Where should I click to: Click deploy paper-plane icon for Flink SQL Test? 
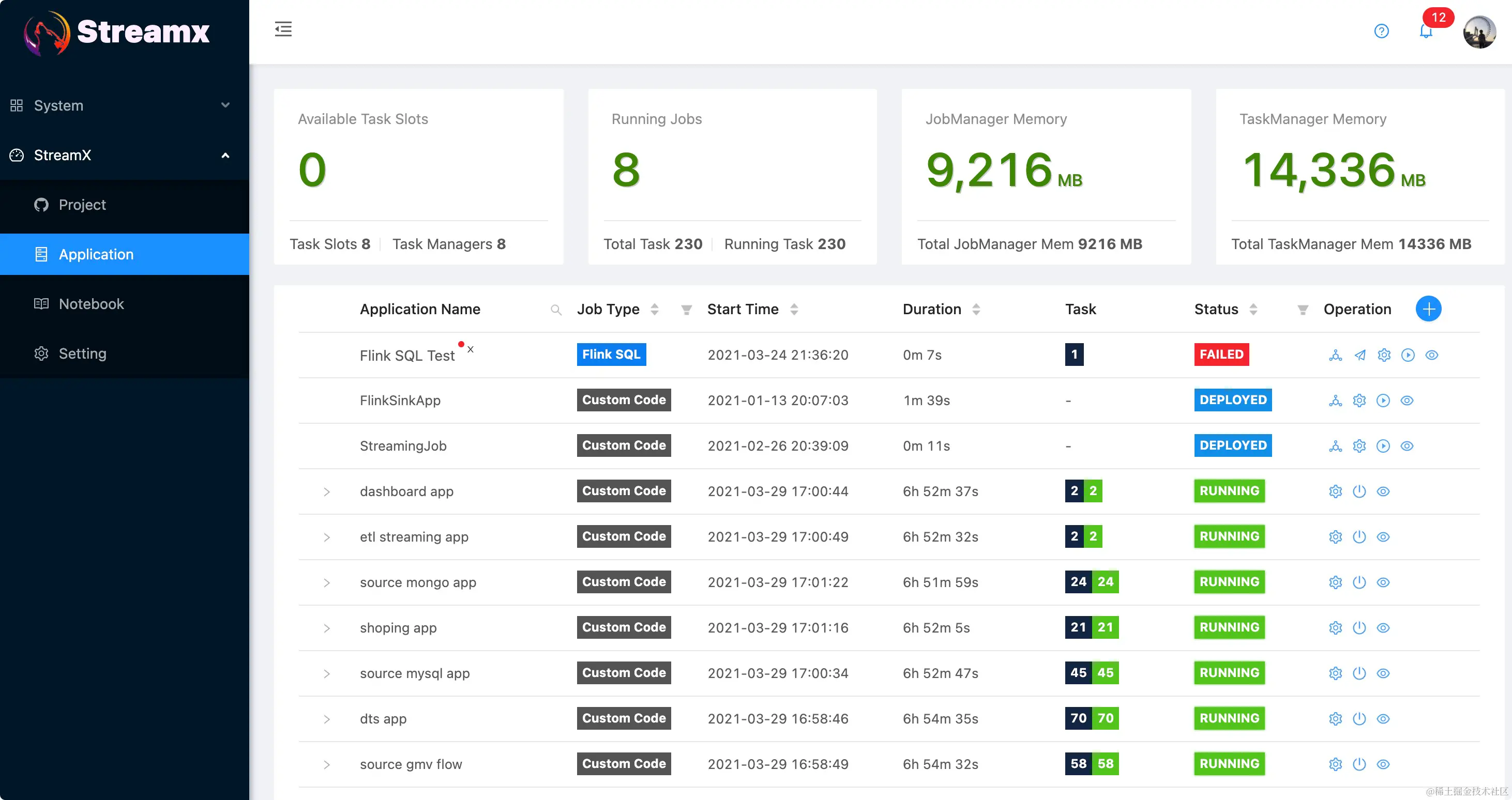pos(1359,355)
